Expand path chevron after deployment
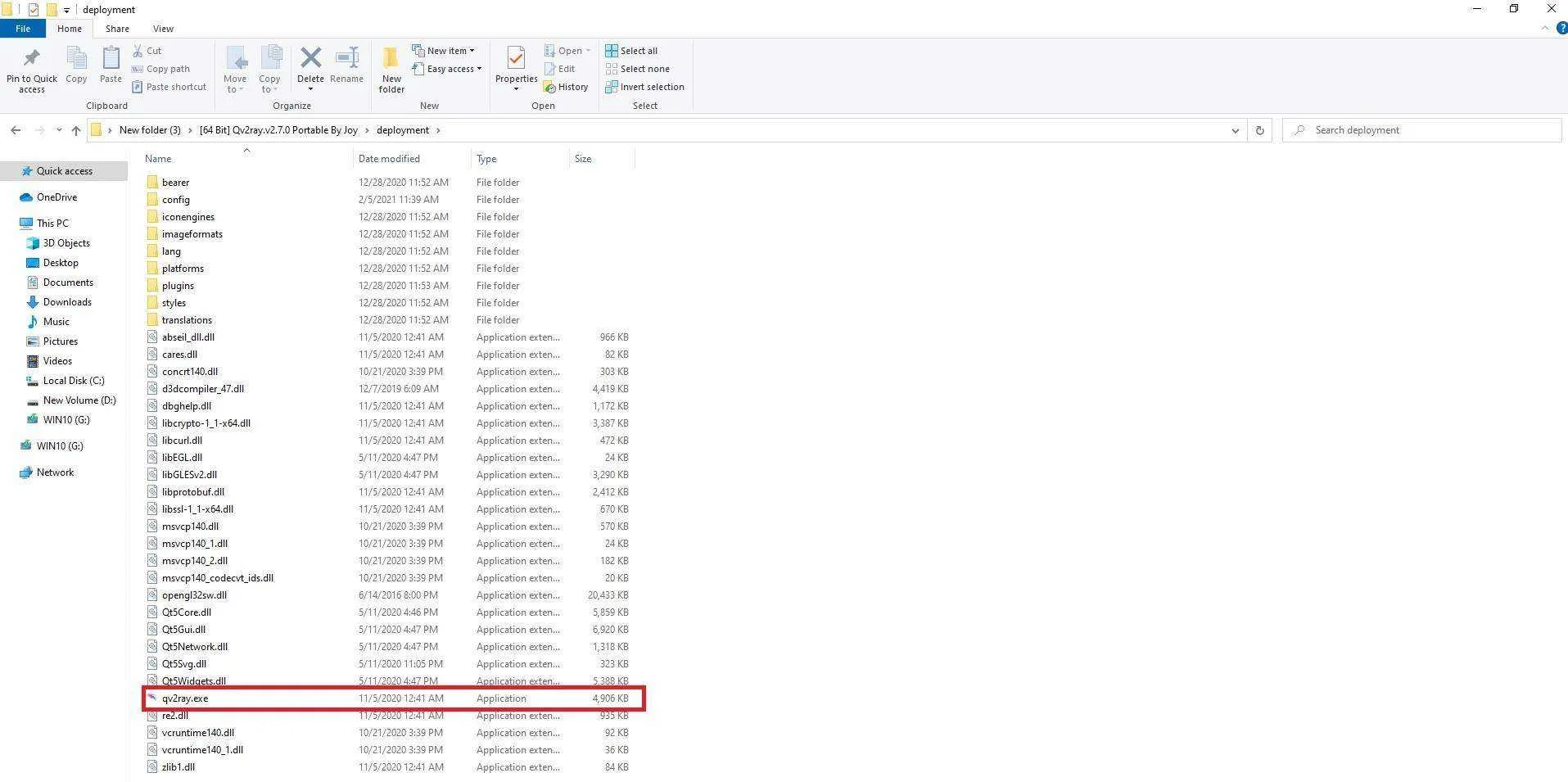 point(439,130)
